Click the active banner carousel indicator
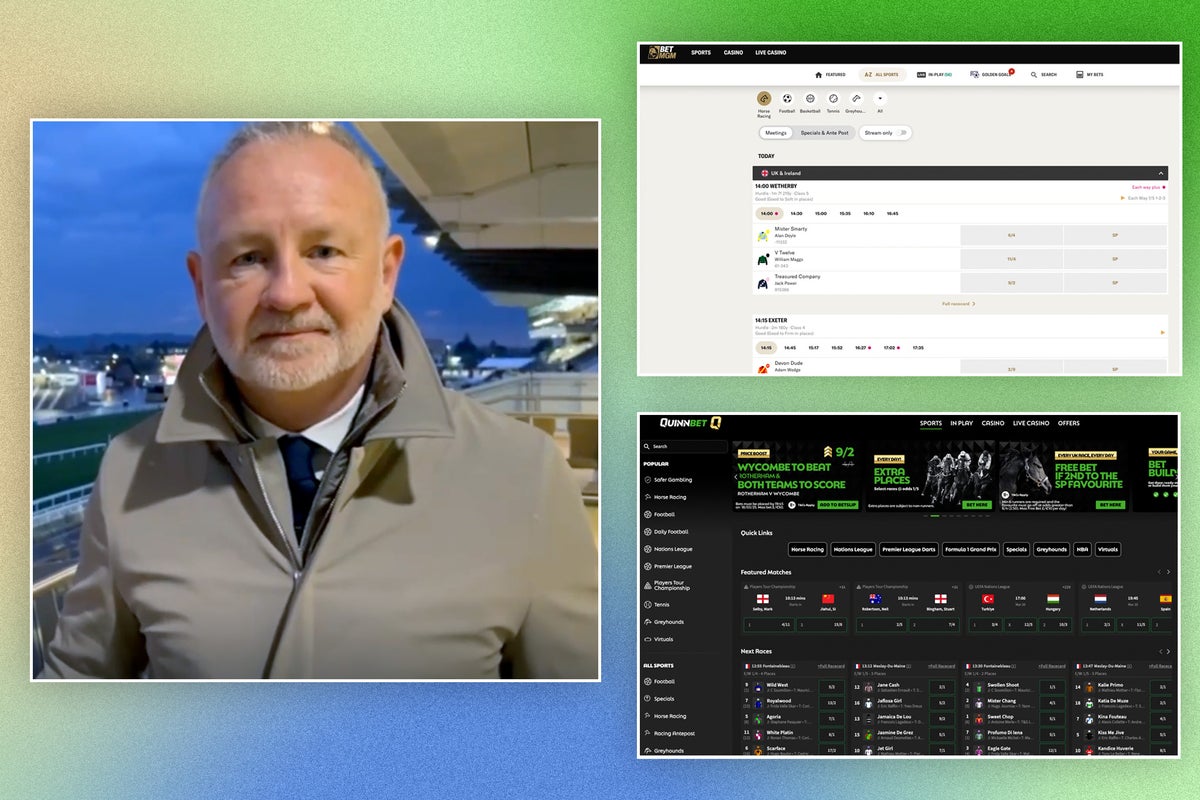 coord(934,516)
